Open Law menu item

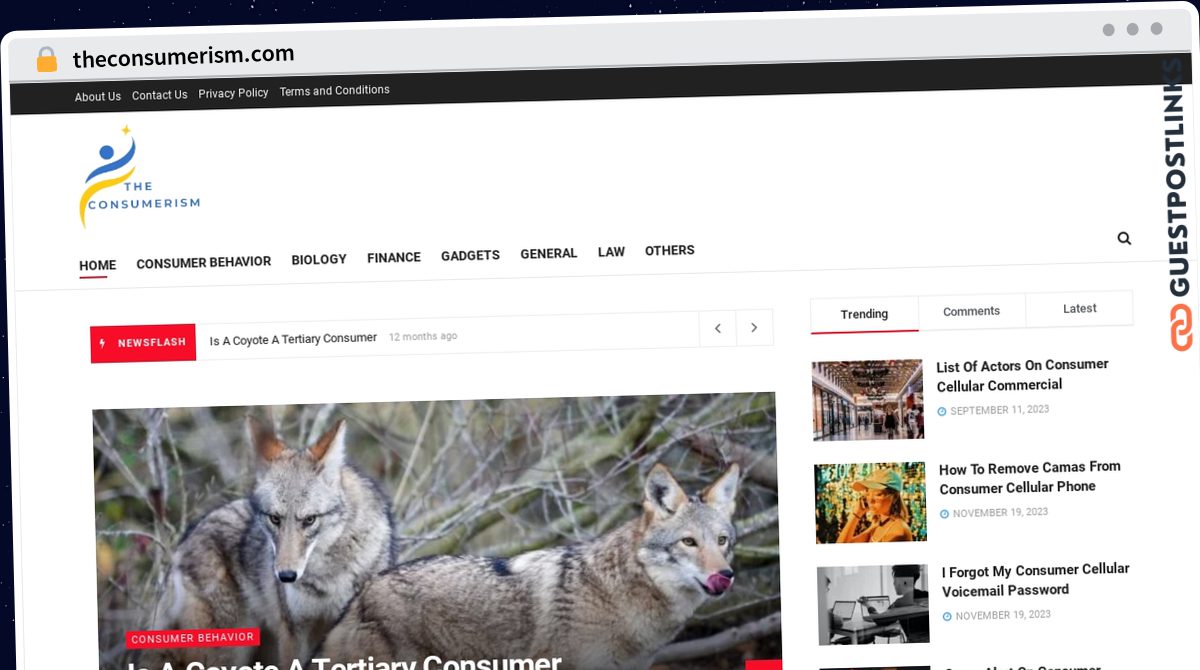coord(611,252)
